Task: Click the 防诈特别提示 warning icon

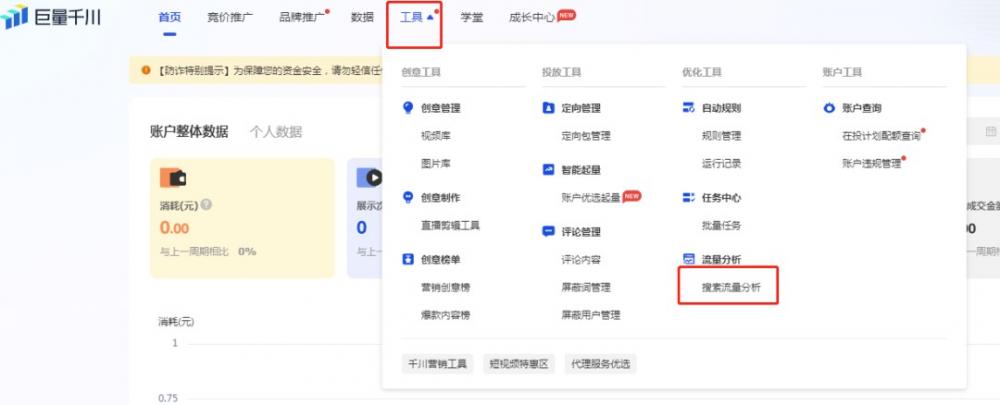Action: [145, 70]
